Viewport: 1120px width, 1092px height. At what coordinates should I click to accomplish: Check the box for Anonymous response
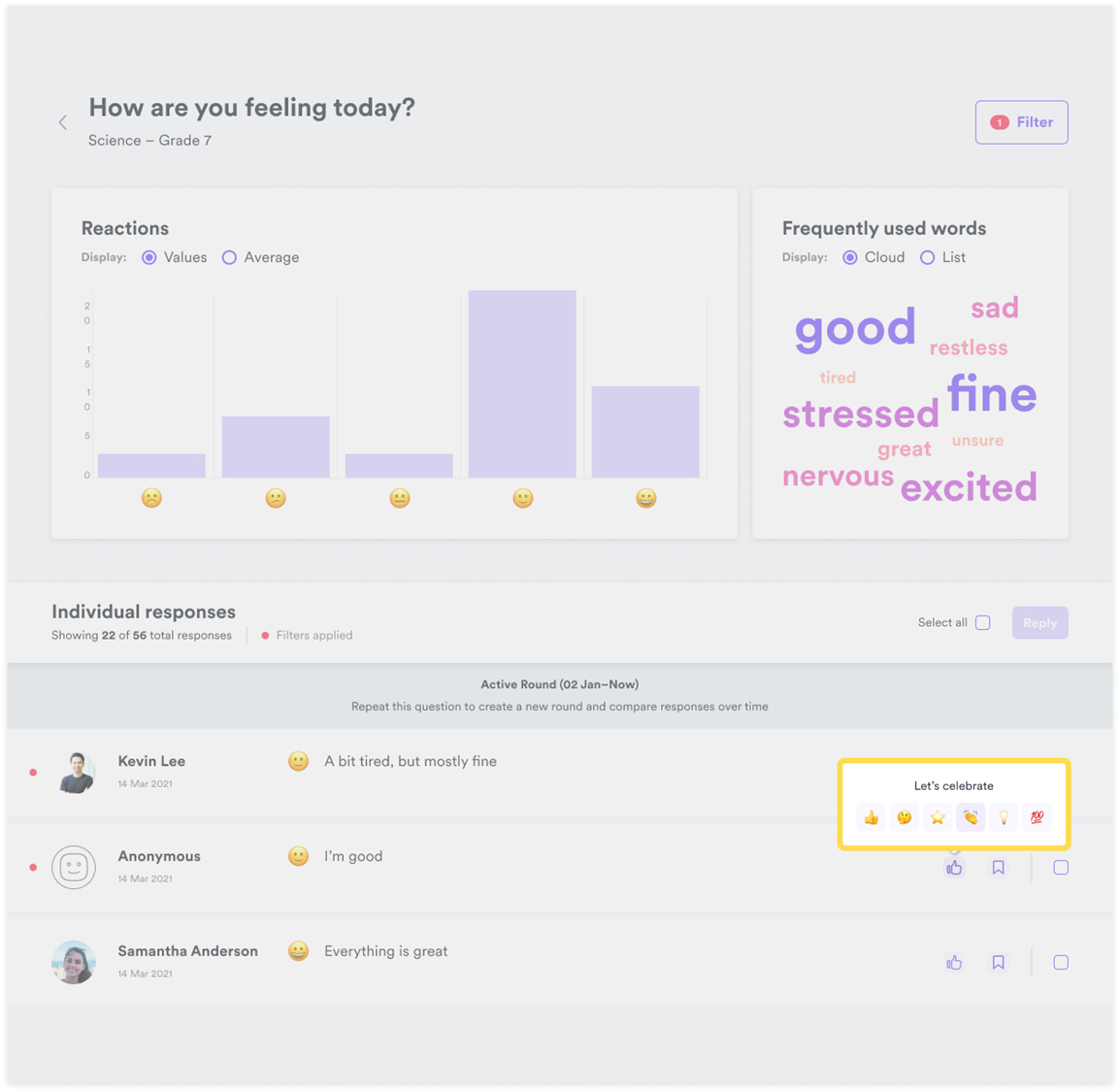1061,868
